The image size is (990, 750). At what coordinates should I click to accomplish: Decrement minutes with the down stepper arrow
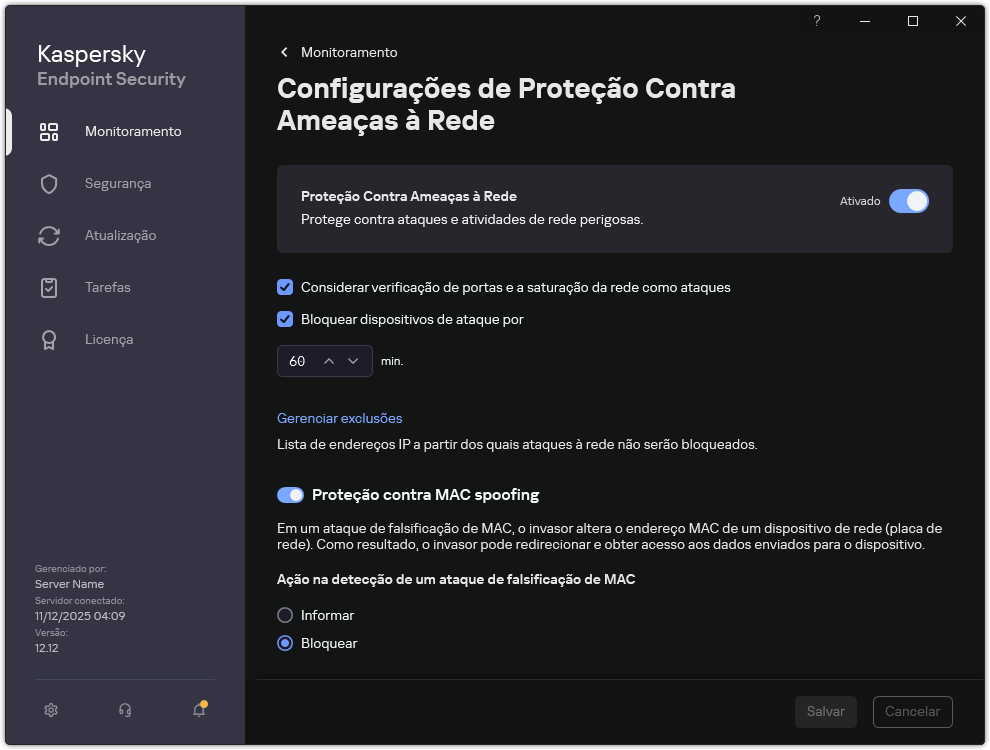[352, 361]
